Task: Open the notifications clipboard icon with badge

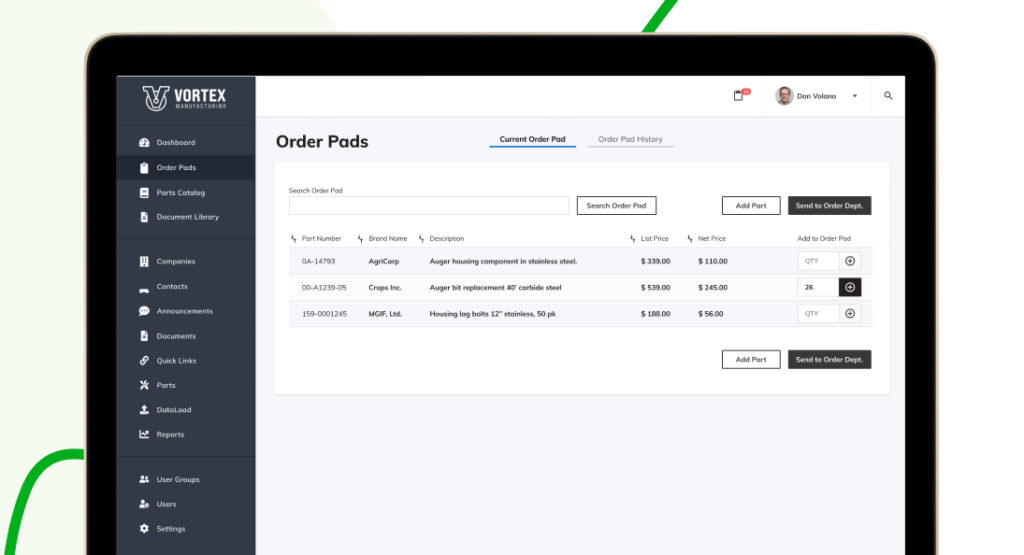Action: point(739,96)
